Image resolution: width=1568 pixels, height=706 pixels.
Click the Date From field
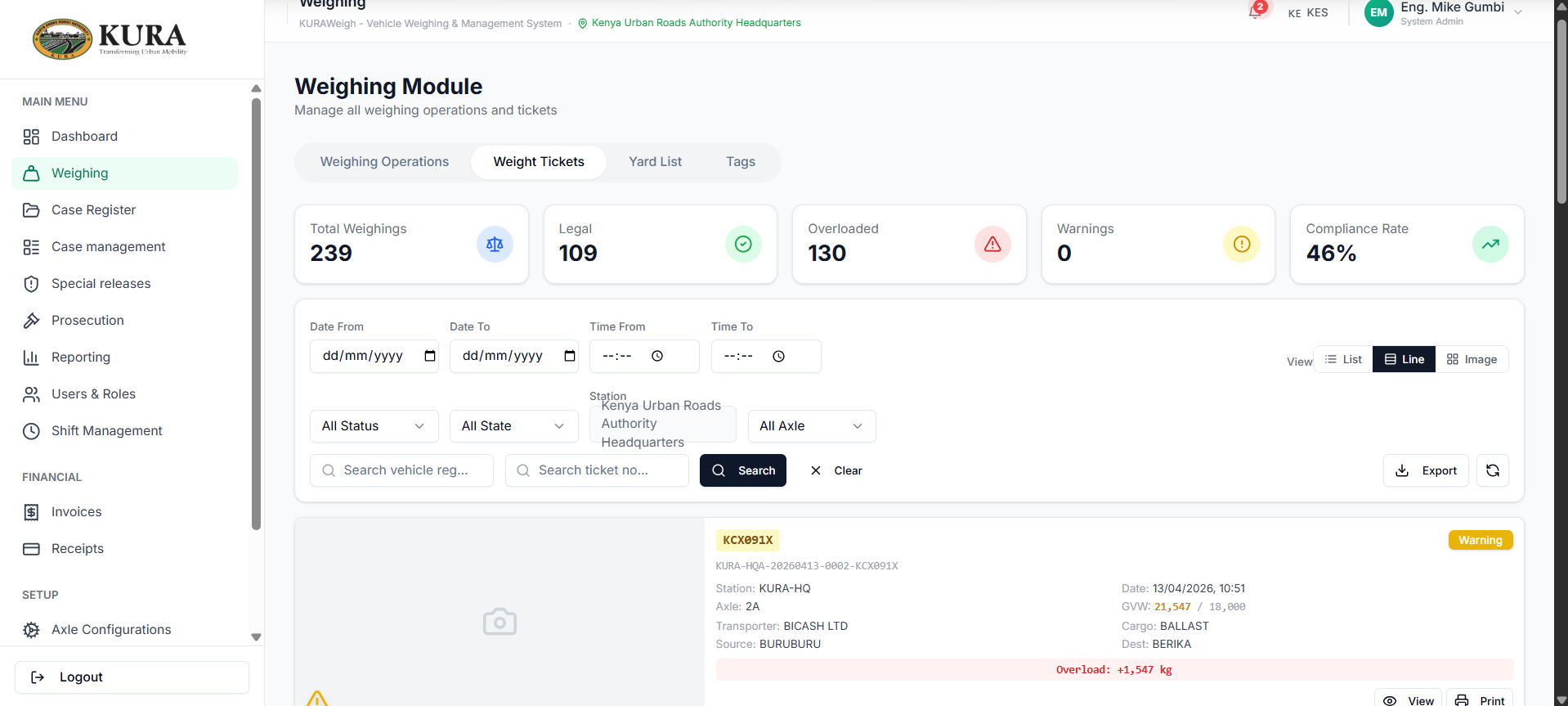pyautogui.click(x=374, y=357)
